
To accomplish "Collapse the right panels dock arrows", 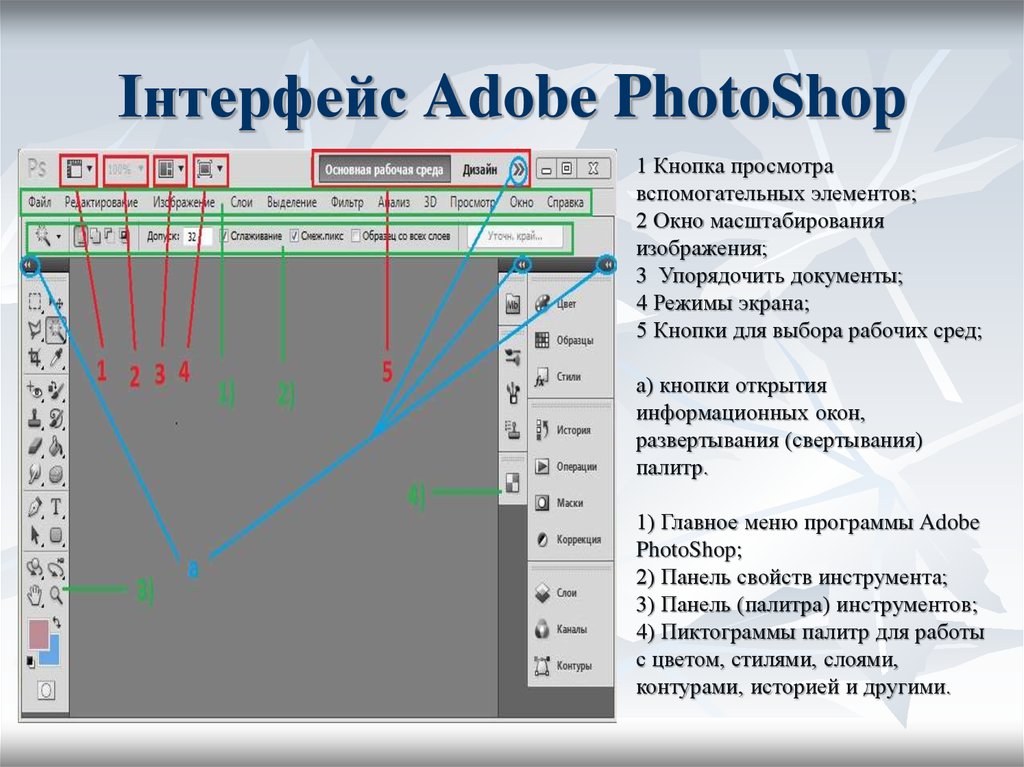I will point(607,265).
